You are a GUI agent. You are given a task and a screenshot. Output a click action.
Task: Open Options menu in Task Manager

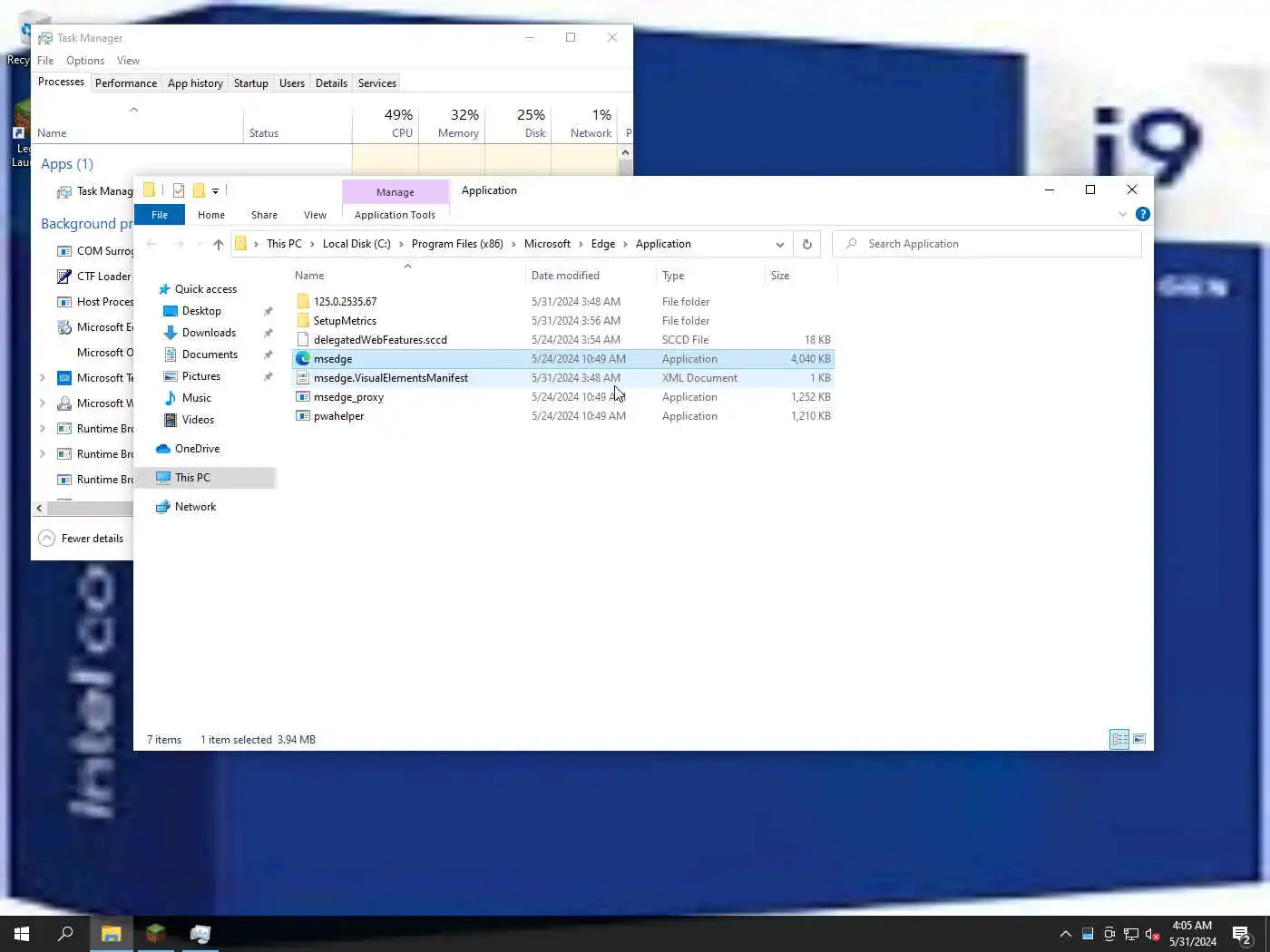[x=85, y=61]
